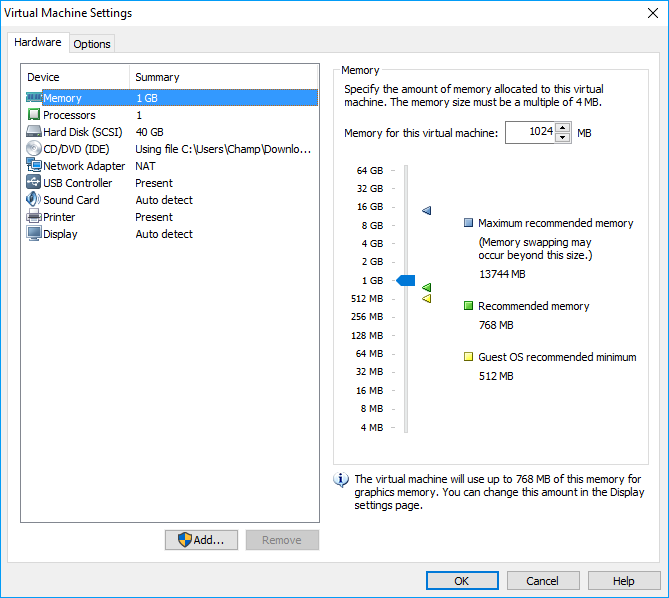Click the Hard Disk (SCSI) drive icon
Screen dimensions: 669x598
click(x=34, y=131)
